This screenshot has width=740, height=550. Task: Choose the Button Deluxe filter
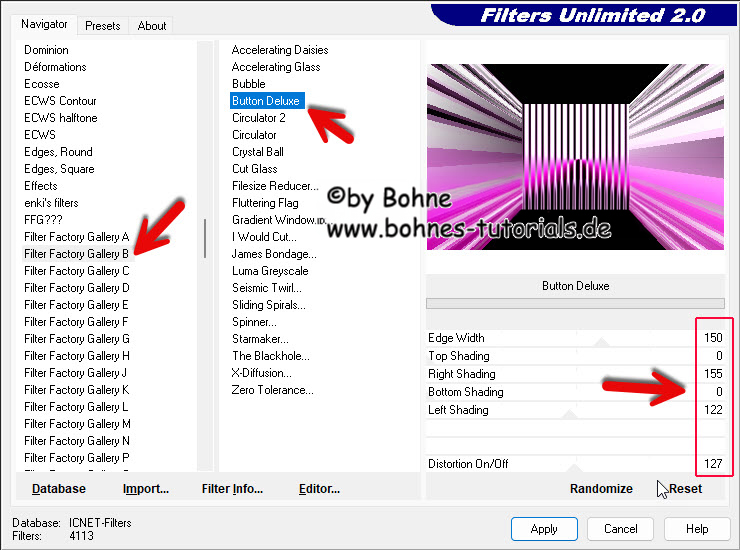pos(265,101)
